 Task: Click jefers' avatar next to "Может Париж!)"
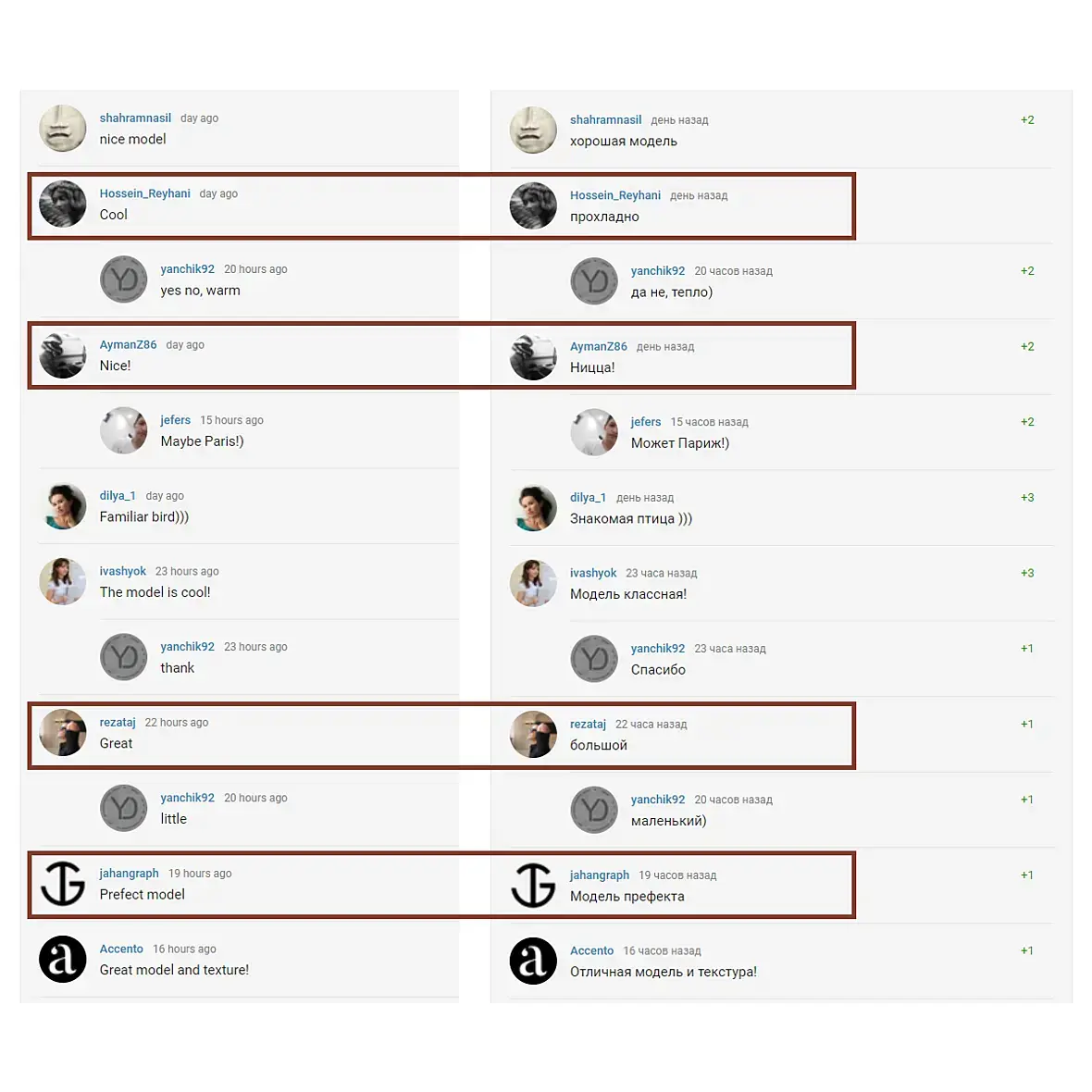(594, 432)
